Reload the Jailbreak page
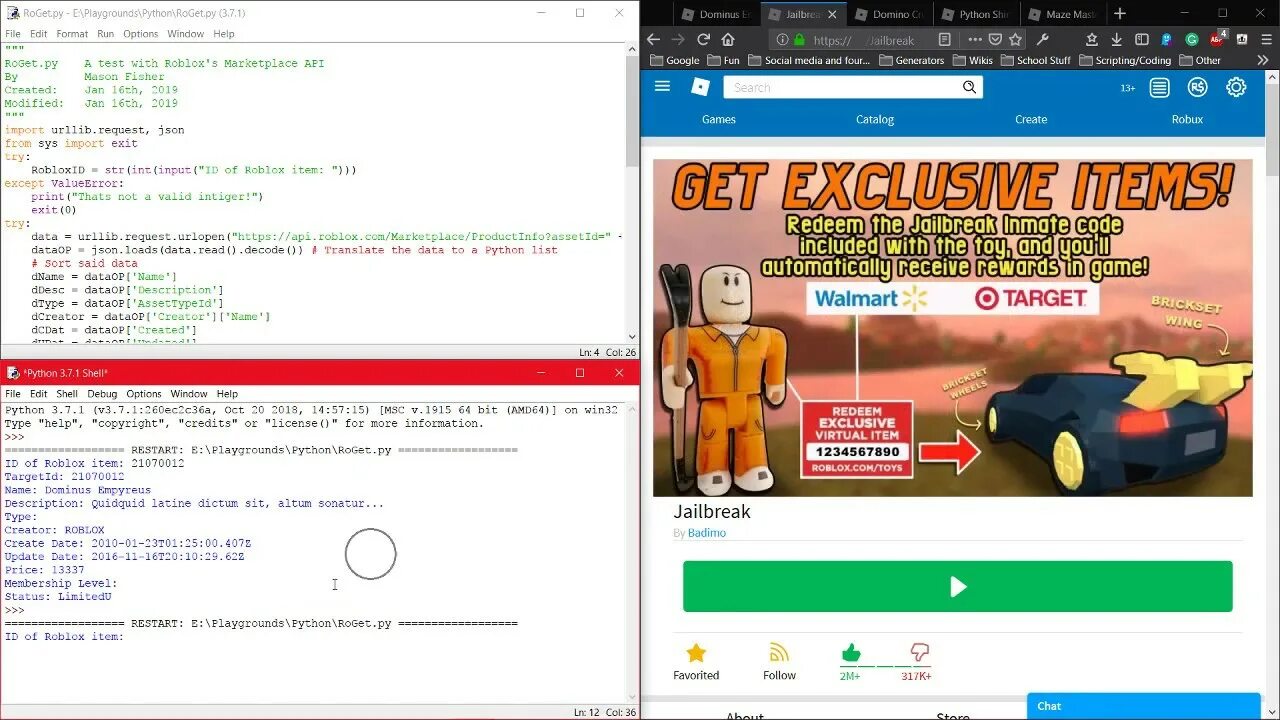Viewport: 1280px width, 720px height. pyautogui.click(x=703, y=40)
